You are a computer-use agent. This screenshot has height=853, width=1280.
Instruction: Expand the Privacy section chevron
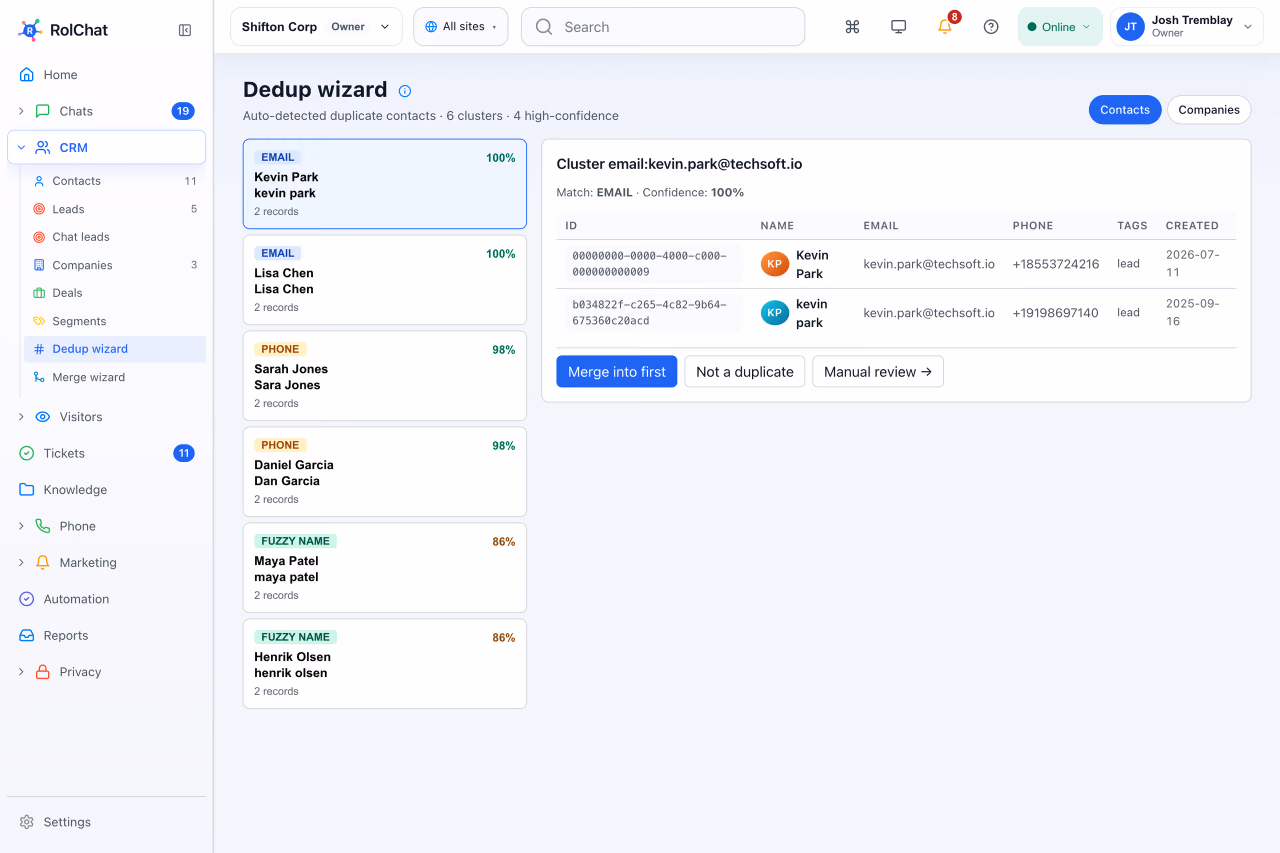[21, 672]
